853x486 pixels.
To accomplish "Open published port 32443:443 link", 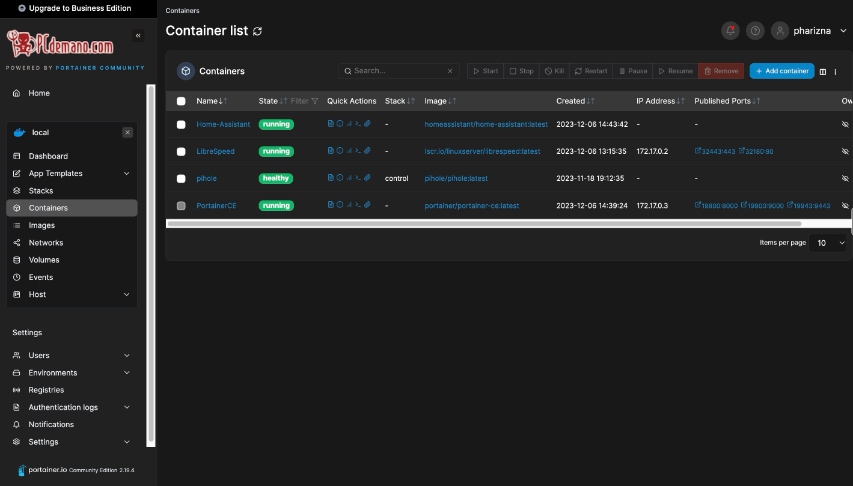I will point(715,151).
